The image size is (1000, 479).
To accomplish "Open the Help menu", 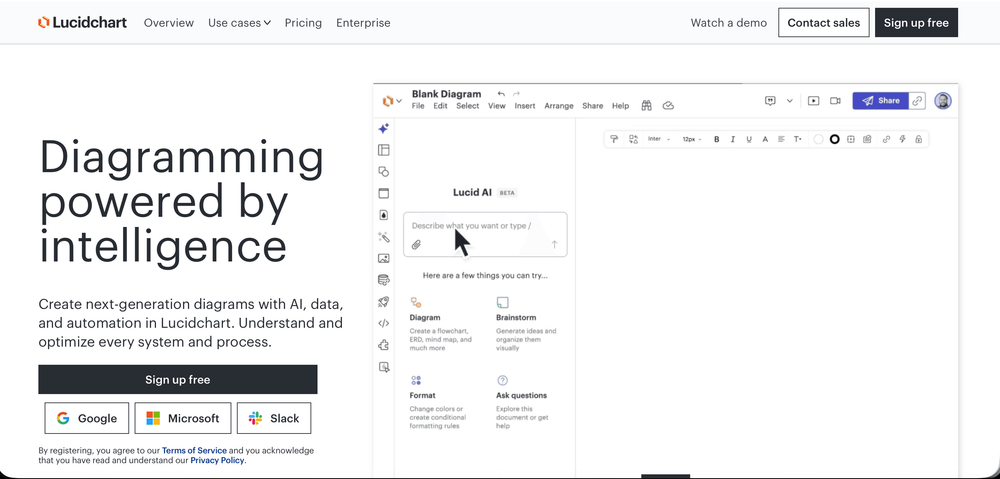I will click(x=621, y=106).
